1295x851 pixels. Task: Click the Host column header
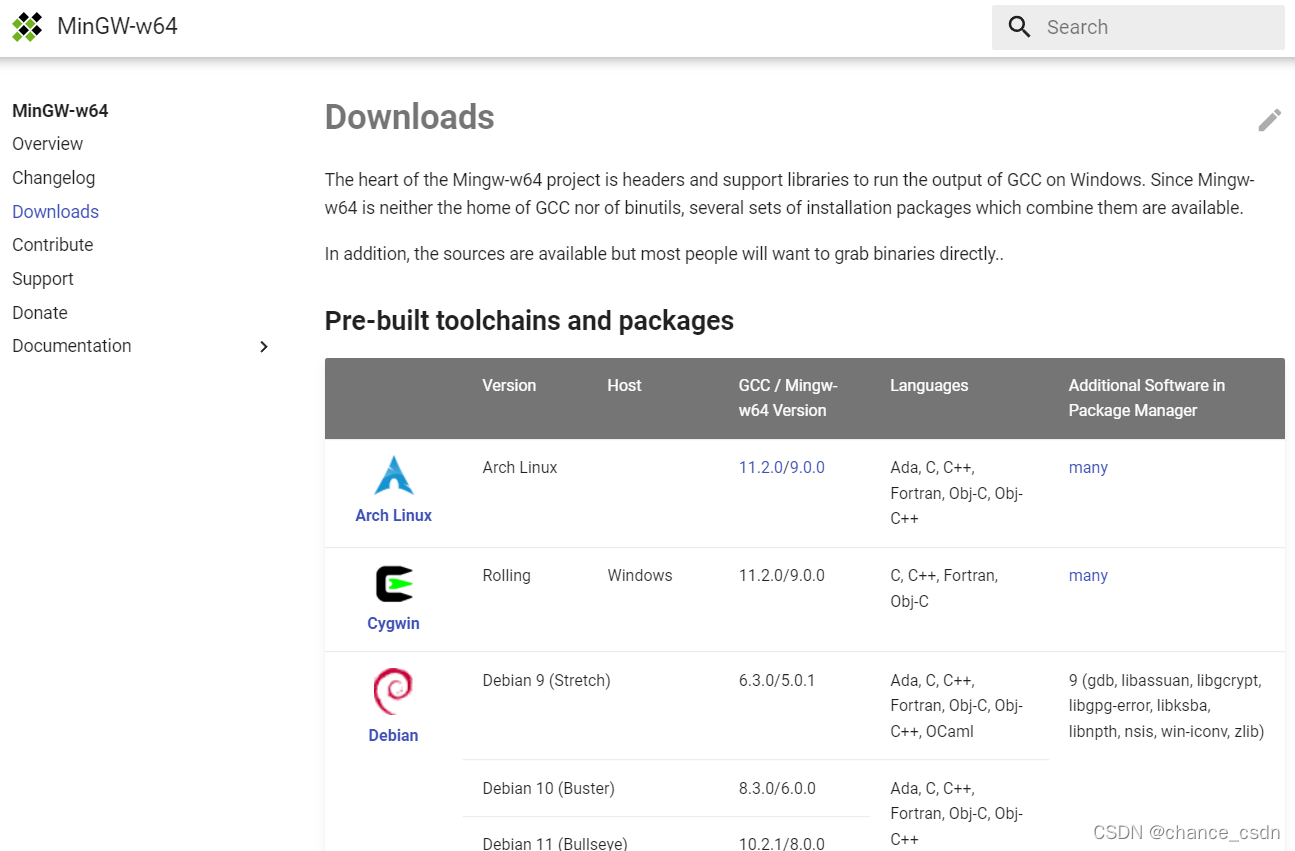[x=624, y=386]
